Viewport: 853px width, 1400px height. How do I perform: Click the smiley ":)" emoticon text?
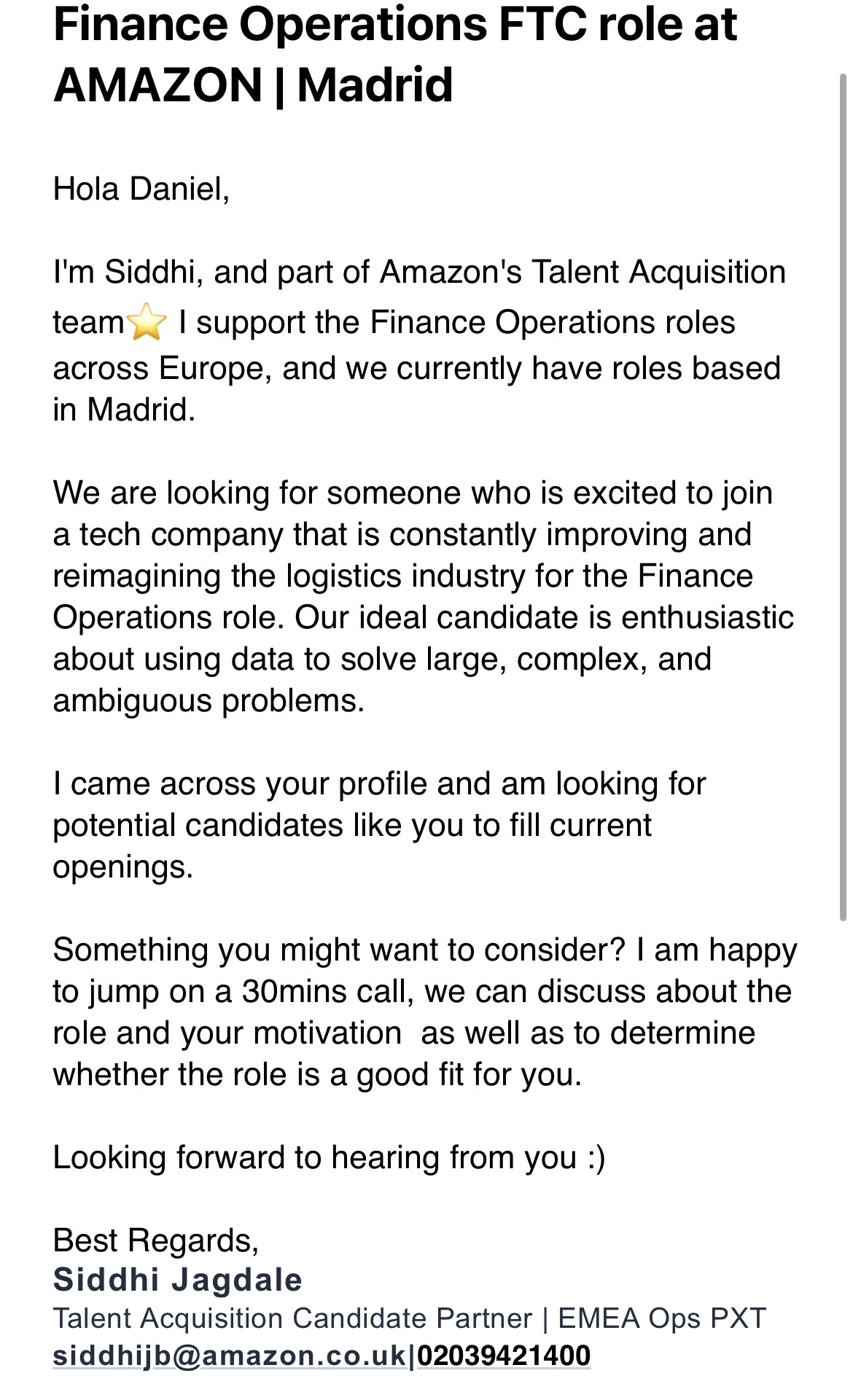click(x=596, y=1157)
